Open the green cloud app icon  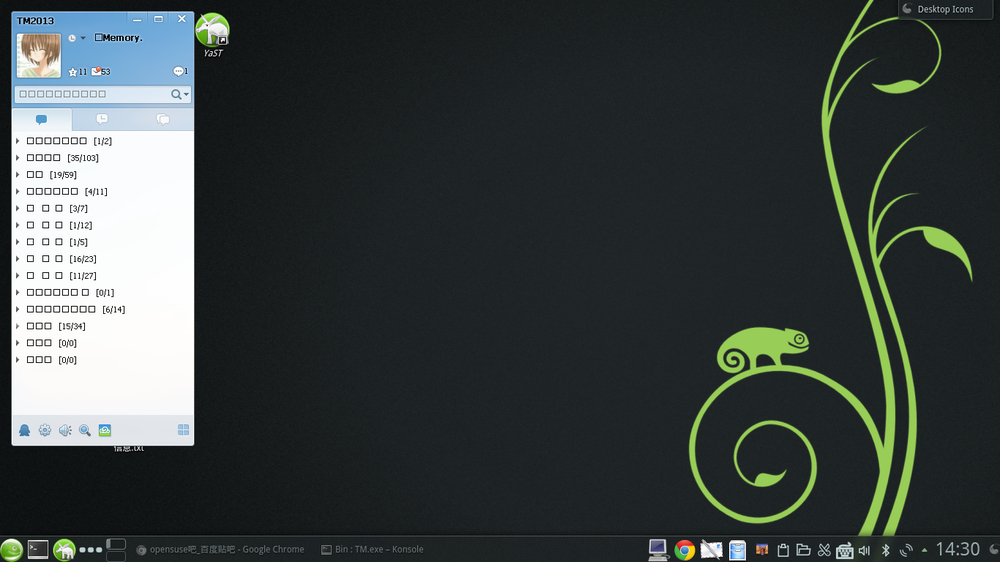point(105,430)
